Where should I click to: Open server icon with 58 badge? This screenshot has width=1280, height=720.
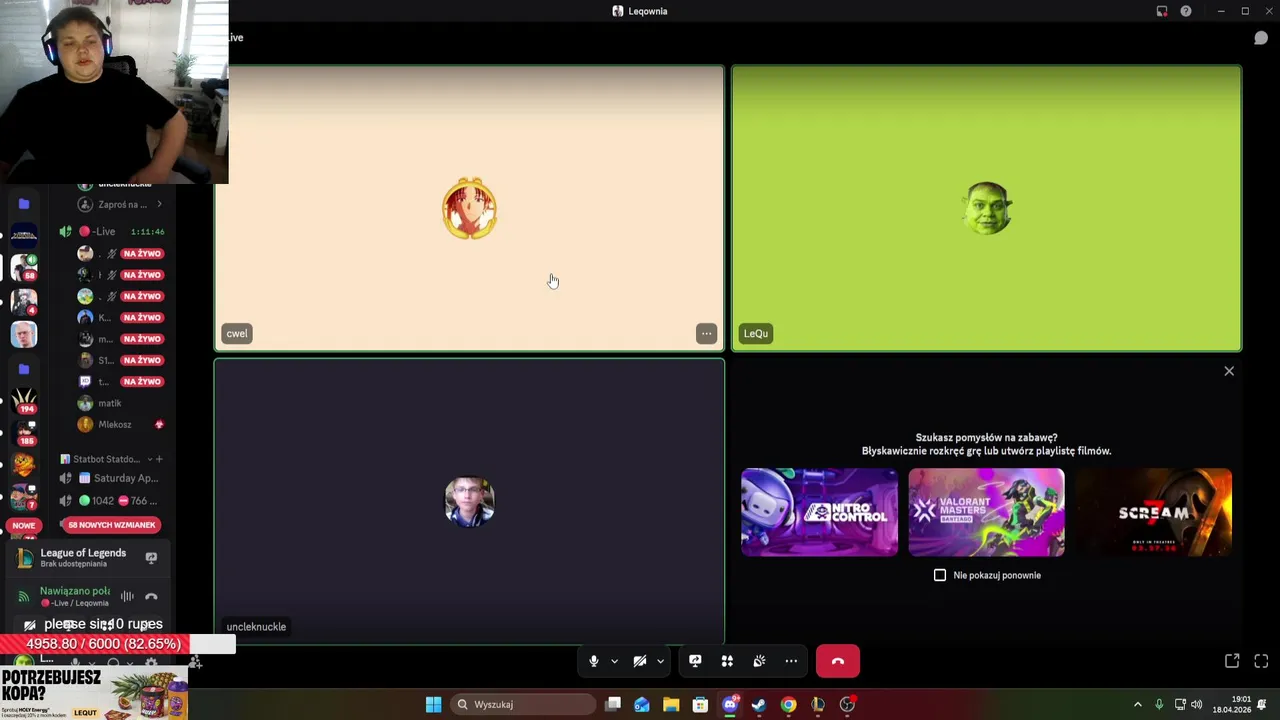tap(24, 268)
